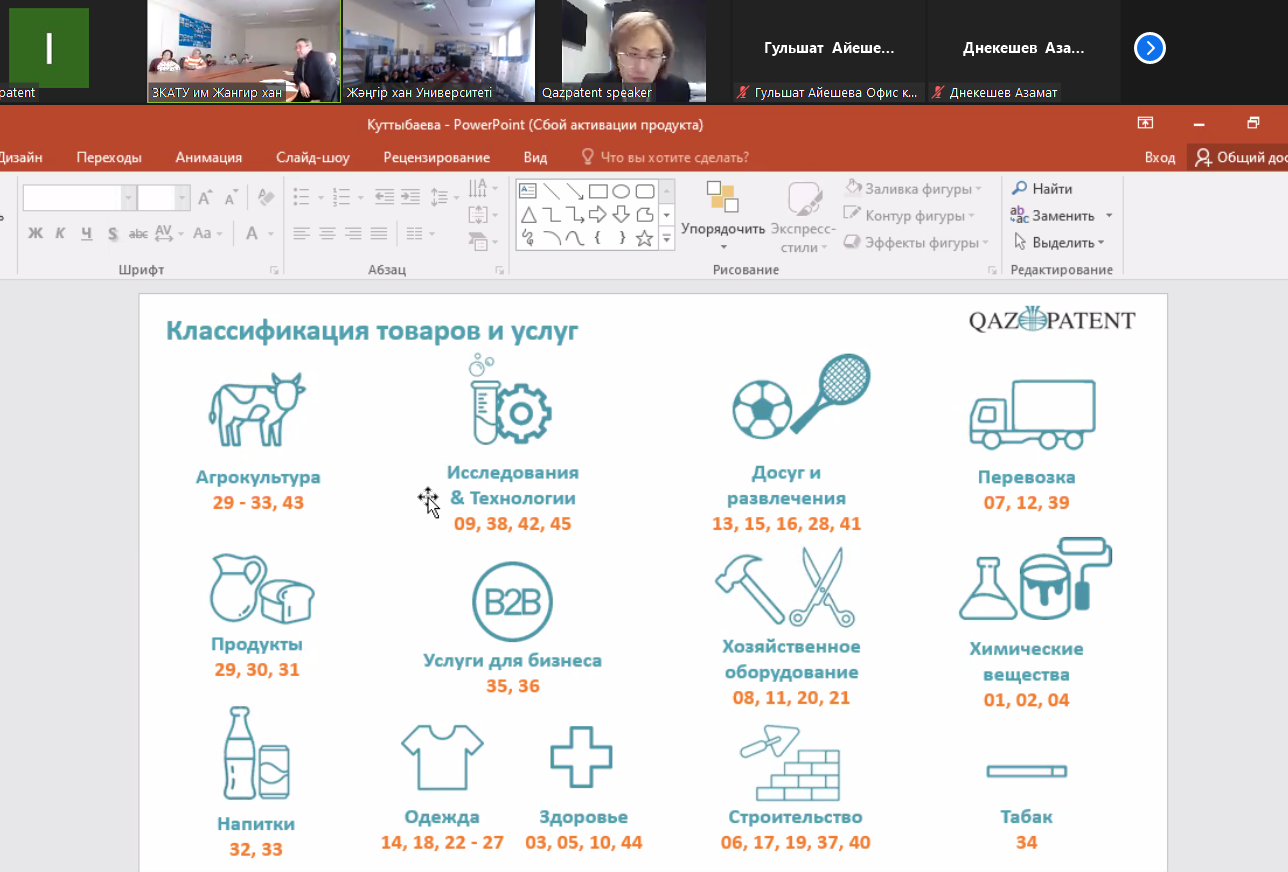Viewport: 1288px width, 872px height.
Task: Open the font name dropdown
Action: click(128, 198)
